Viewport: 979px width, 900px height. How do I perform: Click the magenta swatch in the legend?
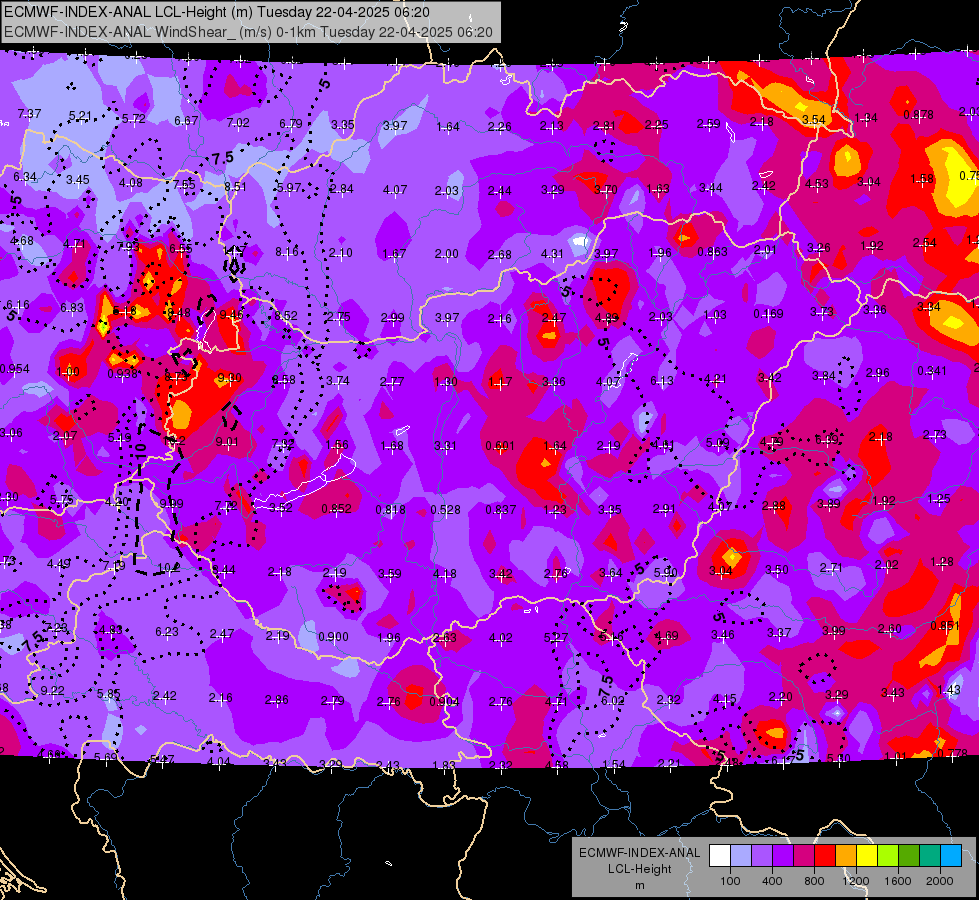[x=804, y=856]
